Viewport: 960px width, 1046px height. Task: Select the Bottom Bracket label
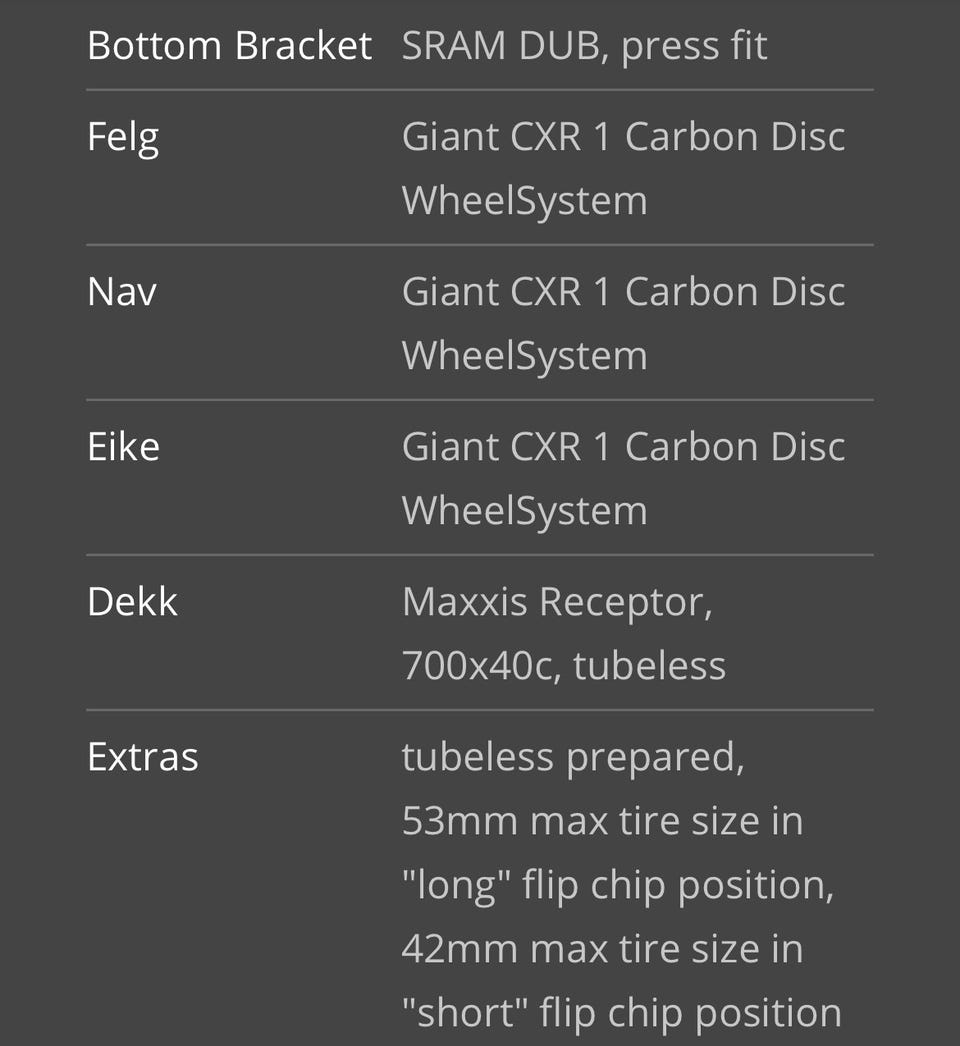(x=229, y=45)
